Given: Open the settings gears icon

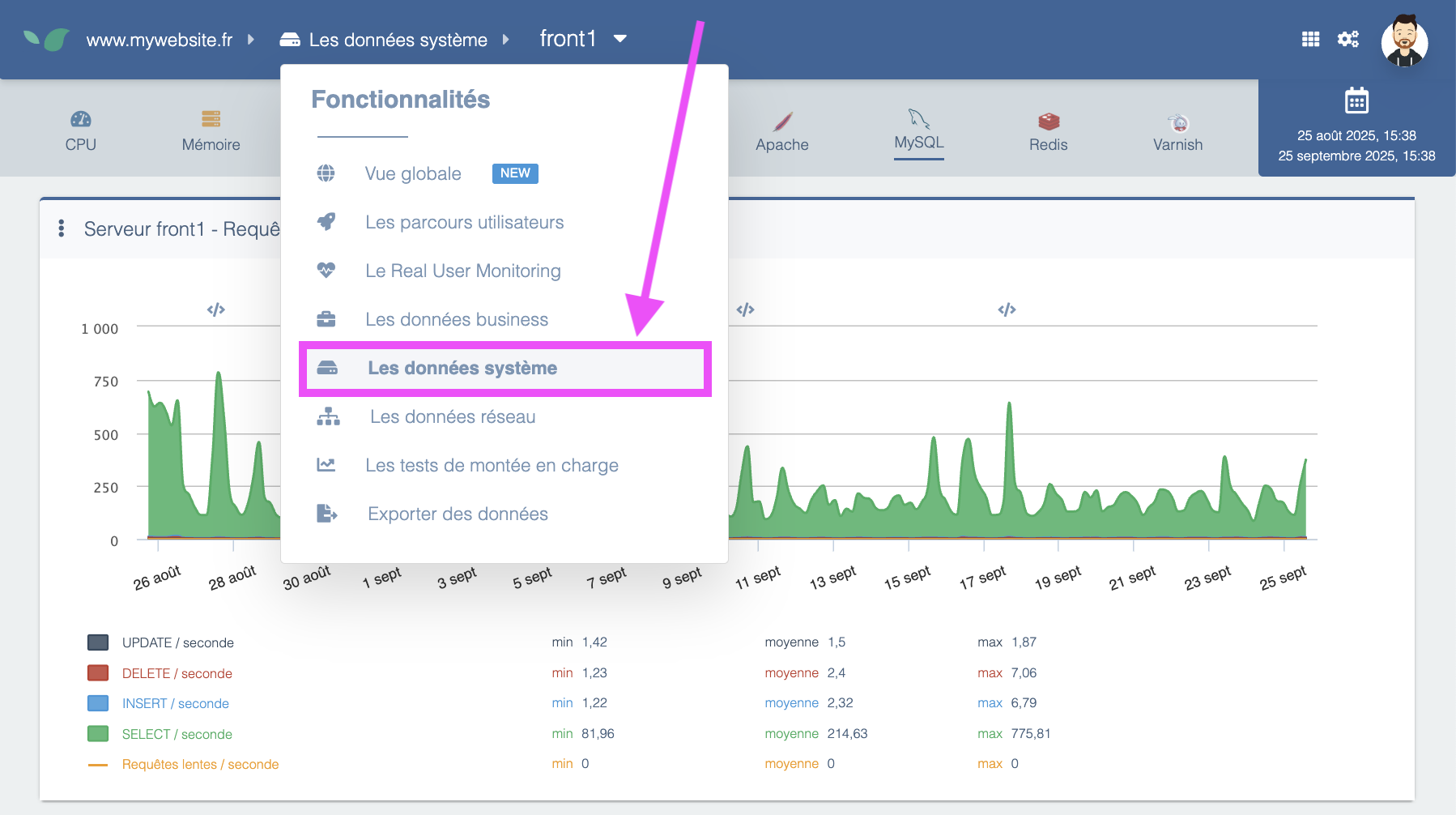Looking at the screenshot, I should click(x=1348, y=39).
